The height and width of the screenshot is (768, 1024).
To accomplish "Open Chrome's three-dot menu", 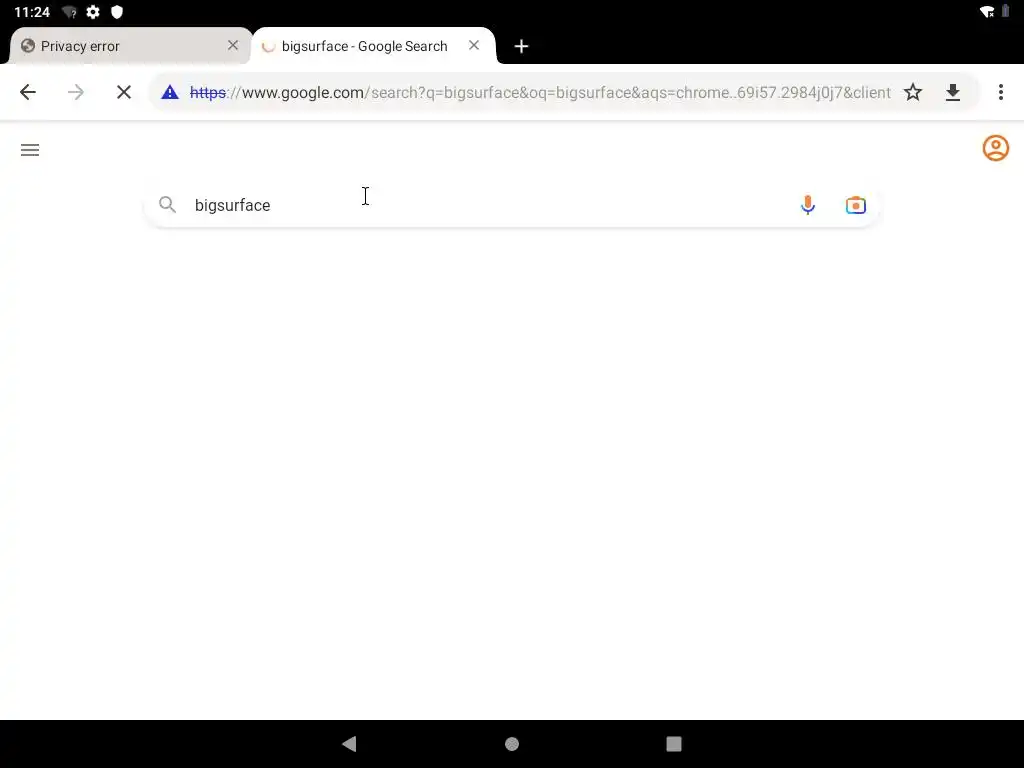I will 1000,92.
